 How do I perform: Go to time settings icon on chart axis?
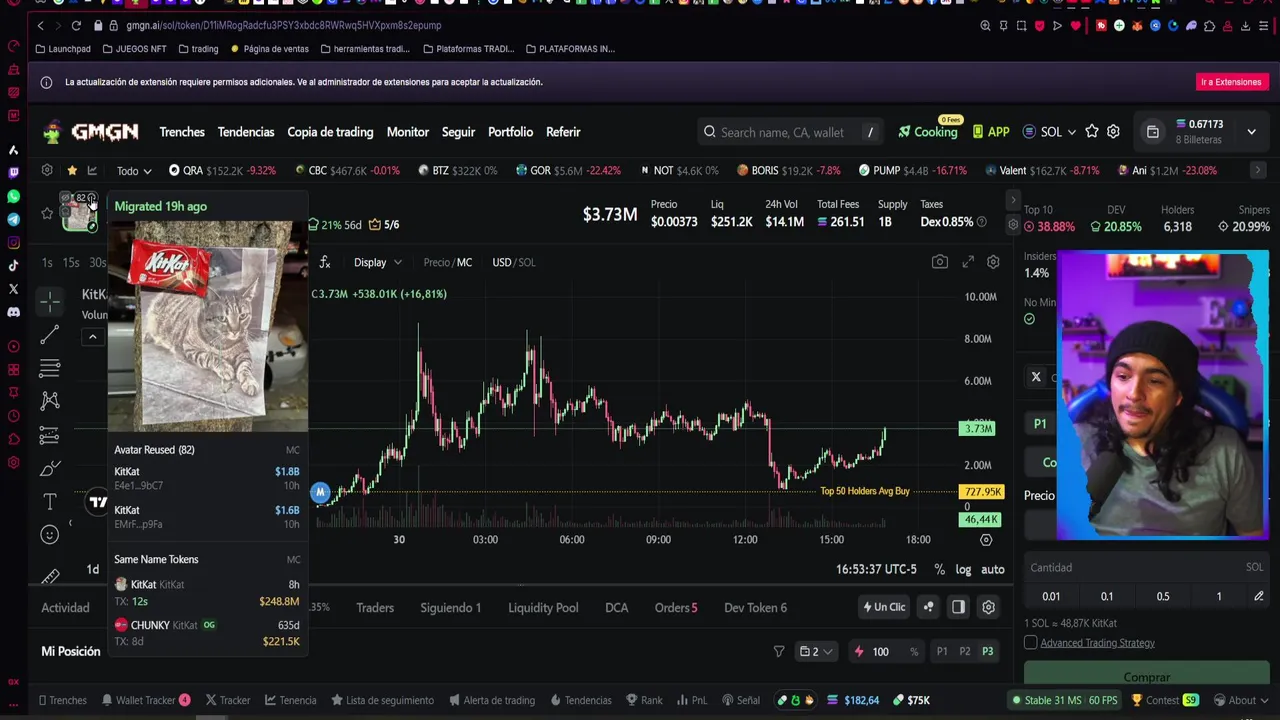coord(986,540)
